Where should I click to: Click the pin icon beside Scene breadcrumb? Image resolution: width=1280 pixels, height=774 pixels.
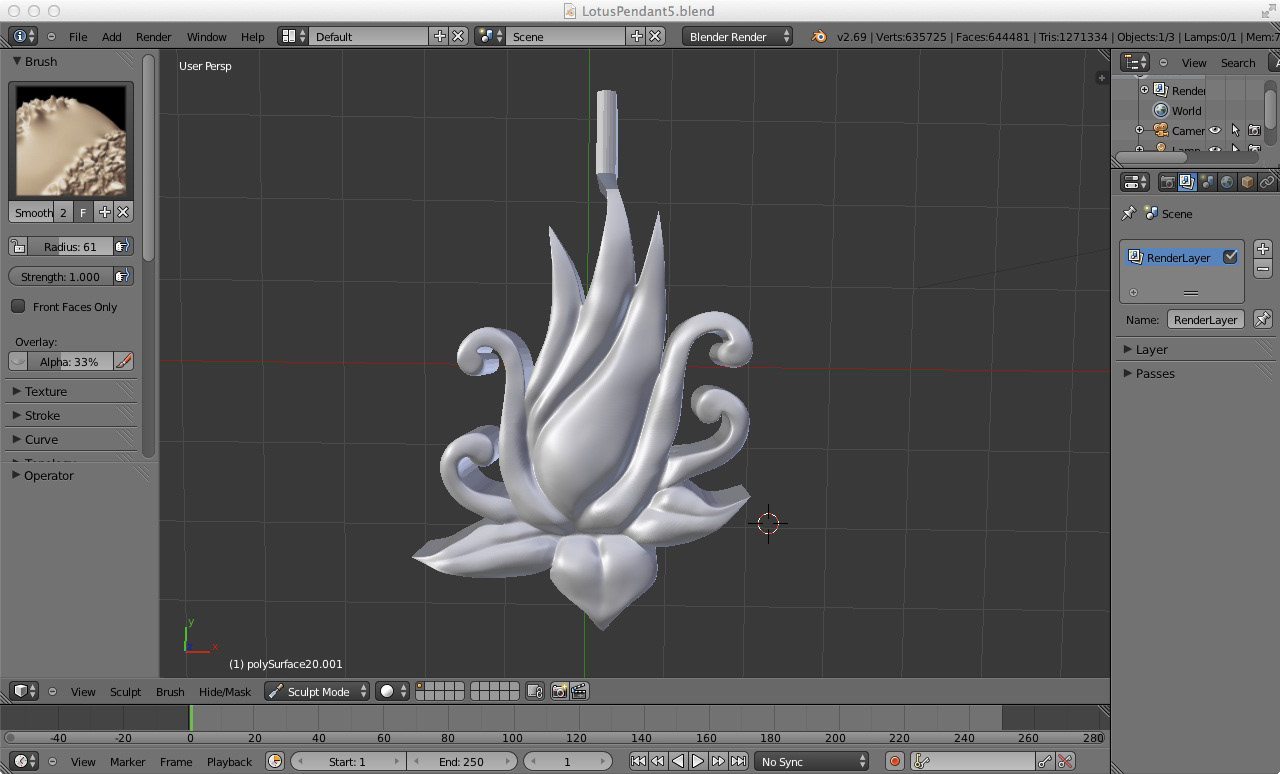[1129, 213]
